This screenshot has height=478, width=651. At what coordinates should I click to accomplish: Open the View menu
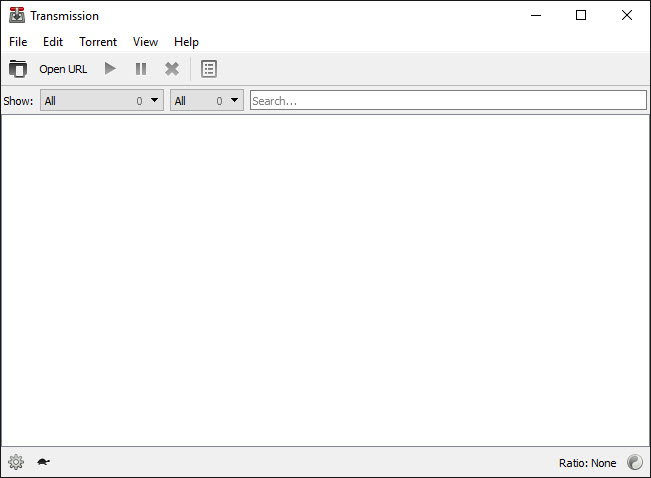point(145,42)
